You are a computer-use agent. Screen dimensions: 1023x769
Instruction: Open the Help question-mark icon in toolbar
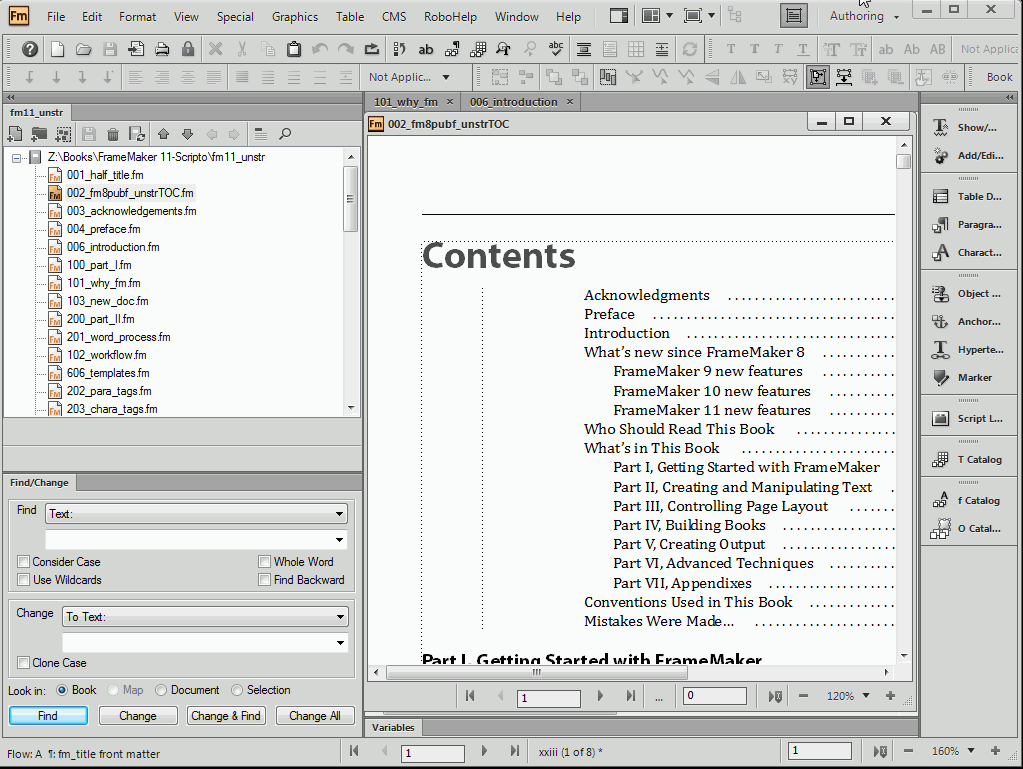click(30, 49)
